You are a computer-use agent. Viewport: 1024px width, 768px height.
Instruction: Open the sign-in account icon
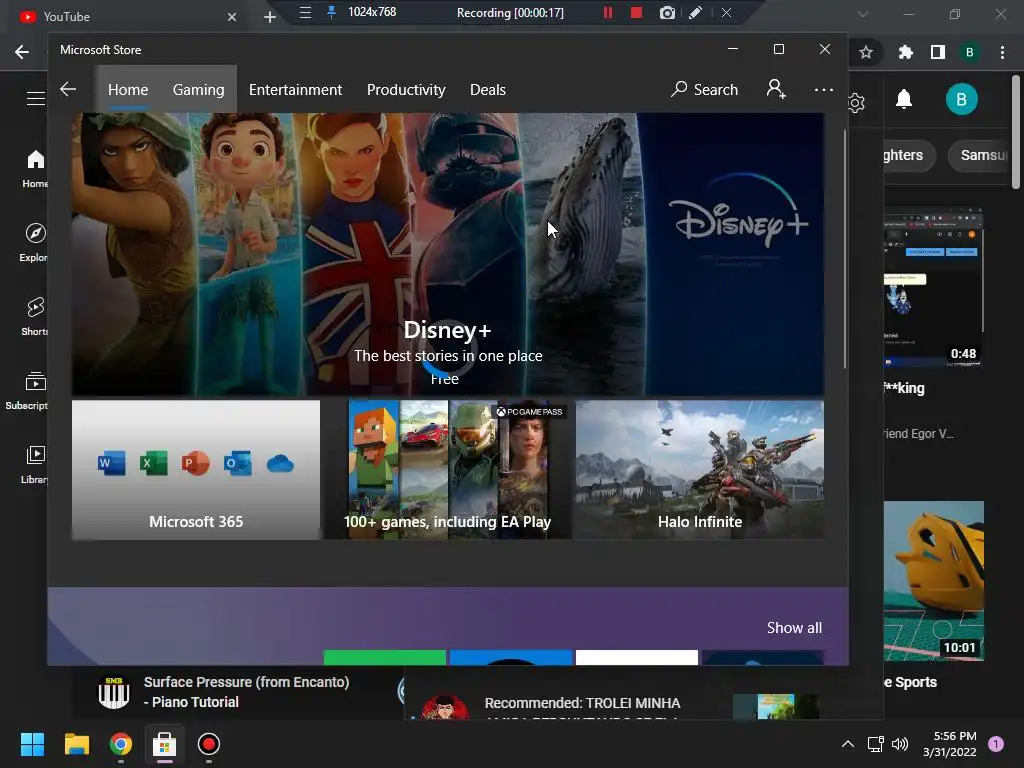(776, 89)
